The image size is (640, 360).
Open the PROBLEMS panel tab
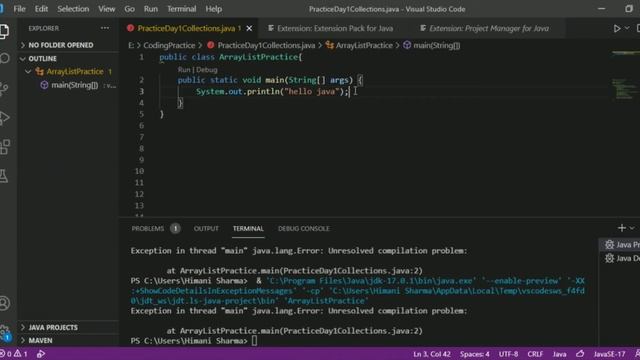pyautogui.click(x=148, y=229)
